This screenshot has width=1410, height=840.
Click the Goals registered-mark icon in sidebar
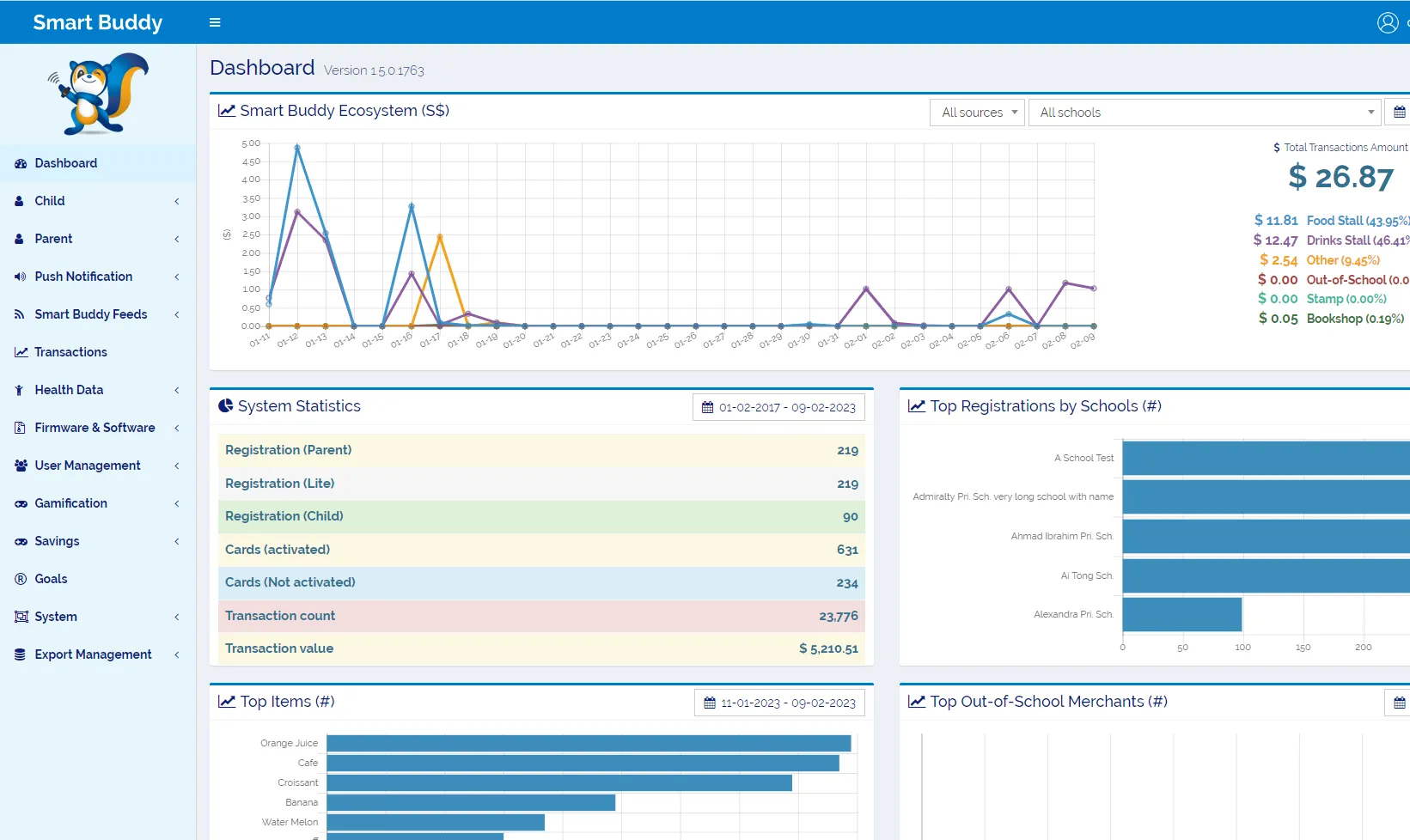[21, 579]
